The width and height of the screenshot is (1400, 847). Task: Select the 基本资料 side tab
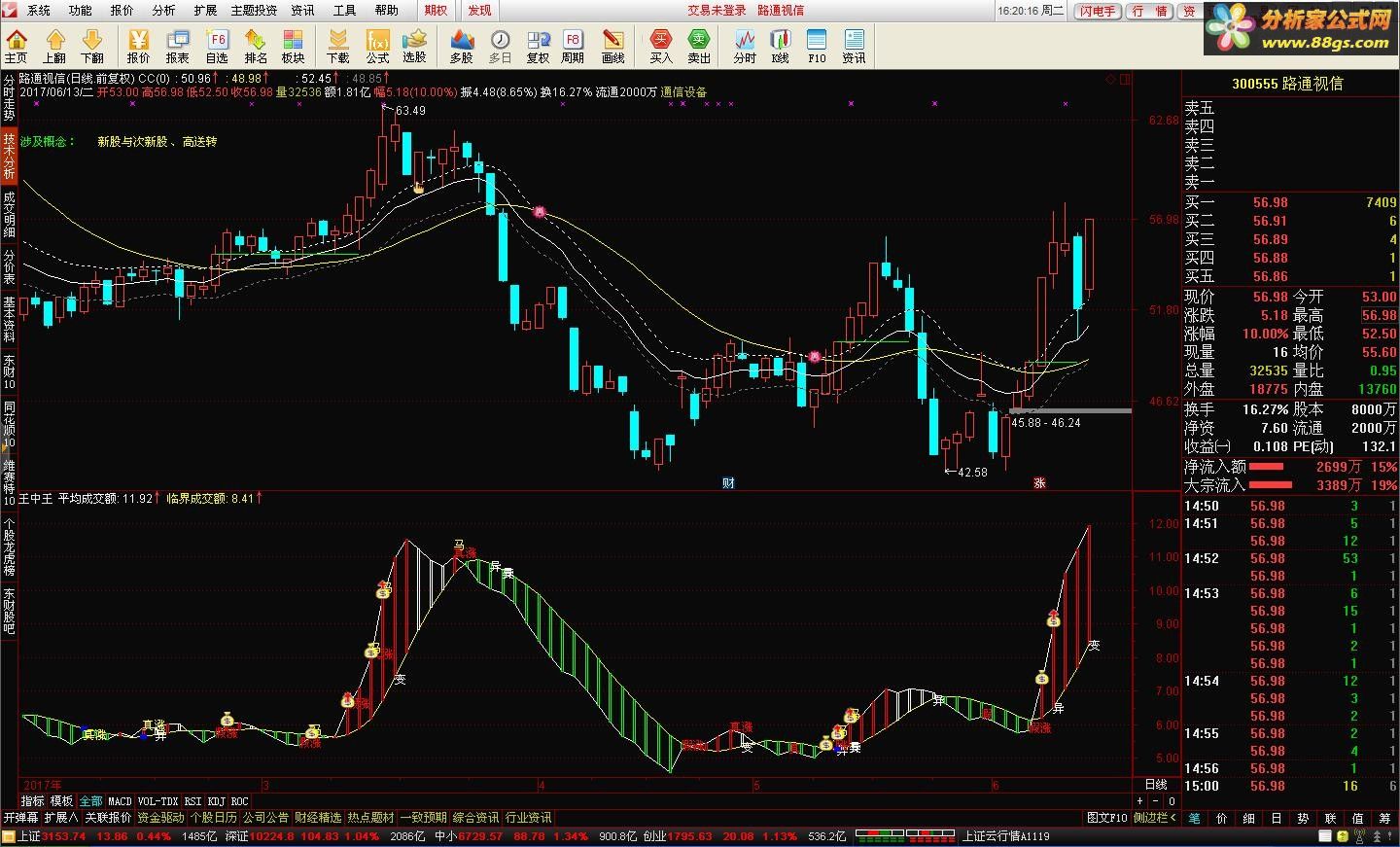9,319
